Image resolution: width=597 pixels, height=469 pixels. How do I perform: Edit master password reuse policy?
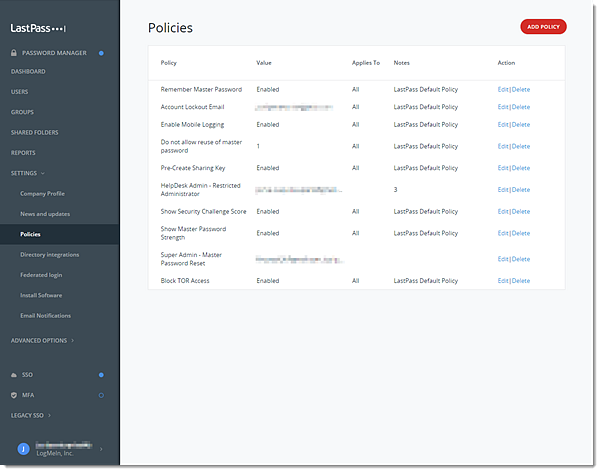pyautogui.click(x=503, y=146)
